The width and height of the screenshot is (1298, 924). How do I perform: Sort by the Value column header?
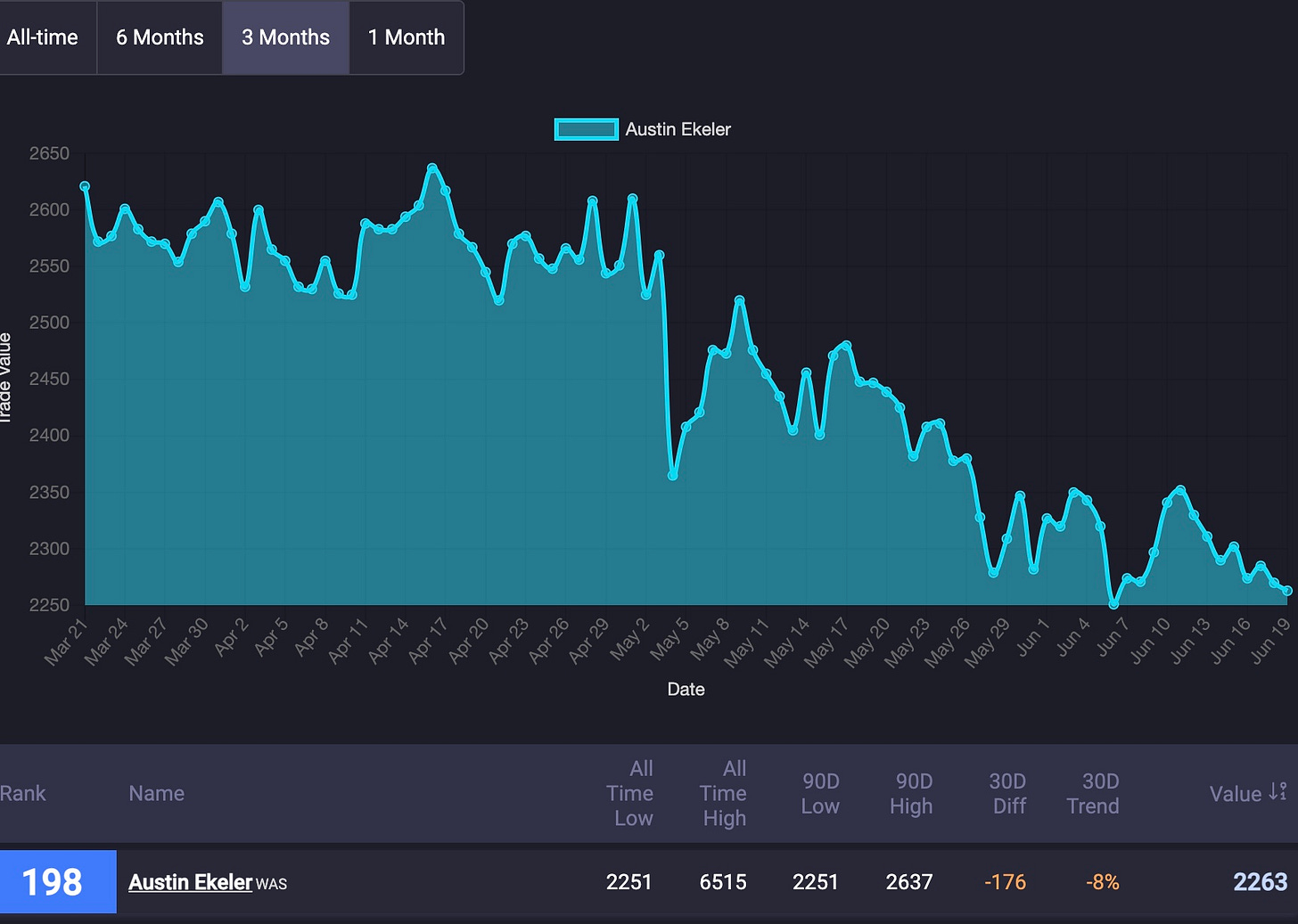coord(1236,794)
